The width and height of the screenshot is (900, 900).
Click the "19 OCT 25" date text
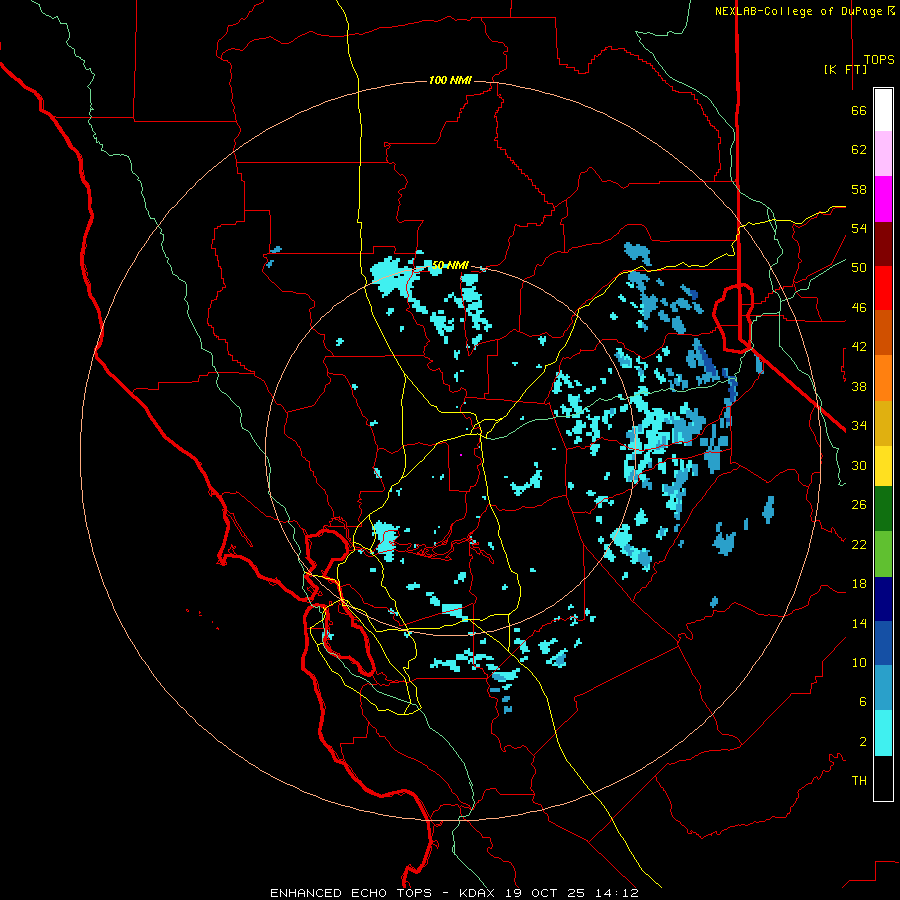[x=545, y=893]
